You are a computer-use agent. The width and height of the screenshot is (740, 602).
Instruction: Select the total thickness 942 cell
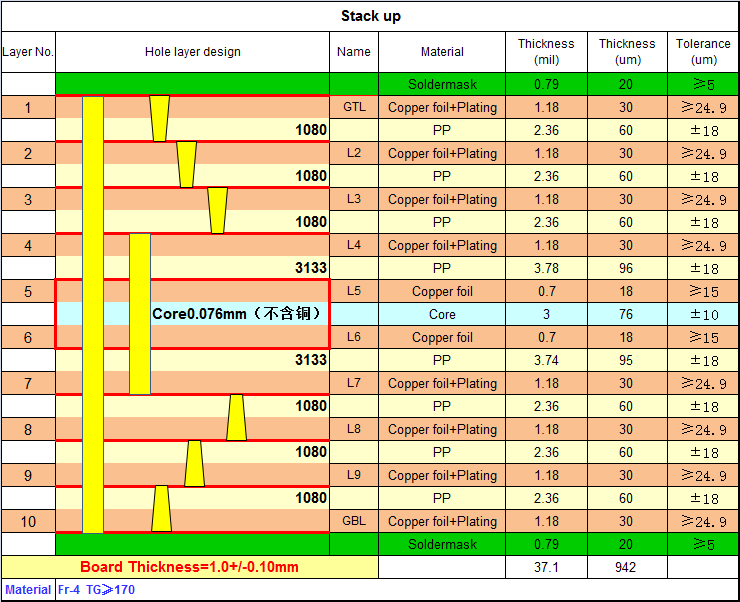tap(626, 567)
